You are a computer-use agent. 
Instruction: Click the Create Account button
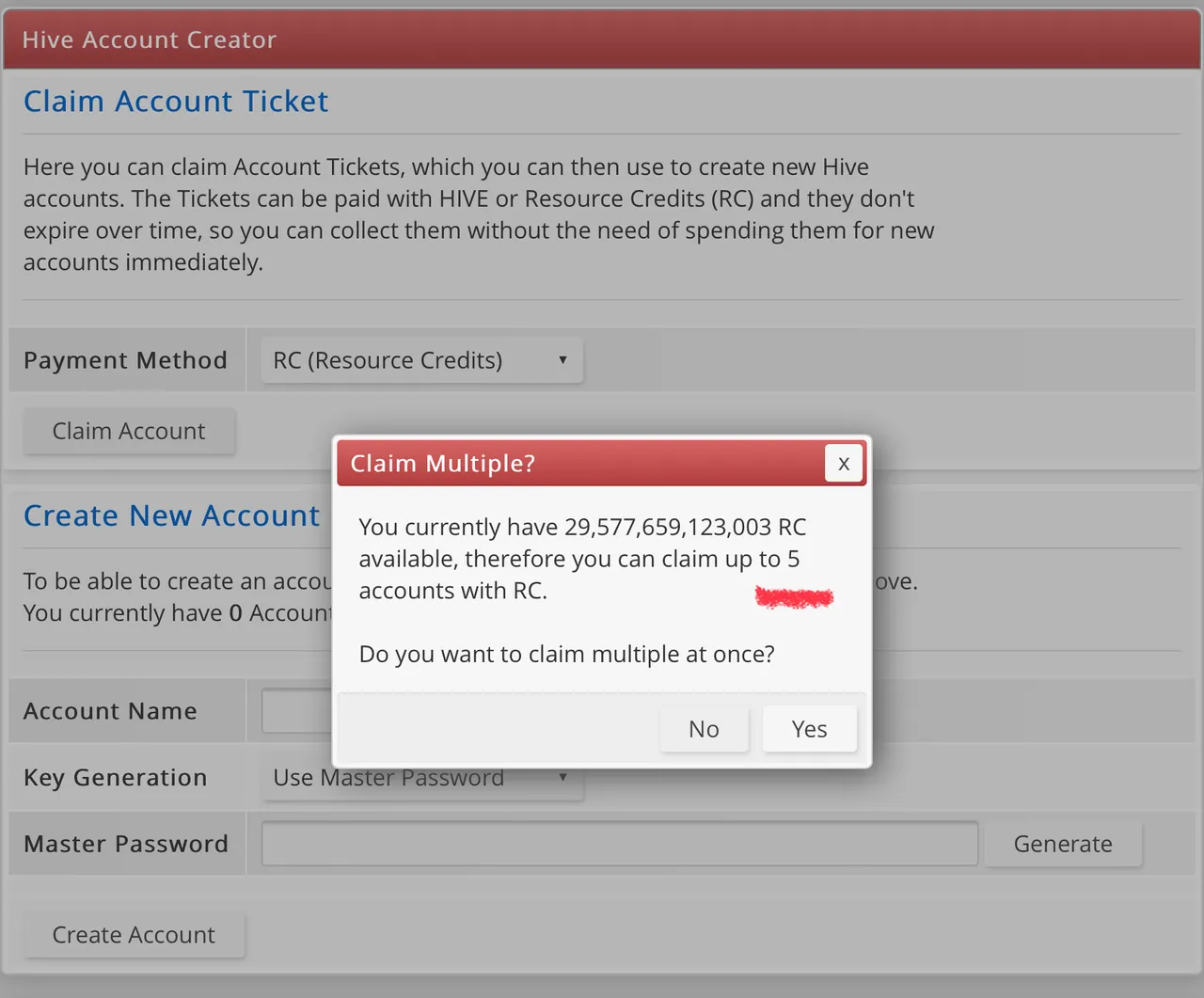click(x=134, y=935)
